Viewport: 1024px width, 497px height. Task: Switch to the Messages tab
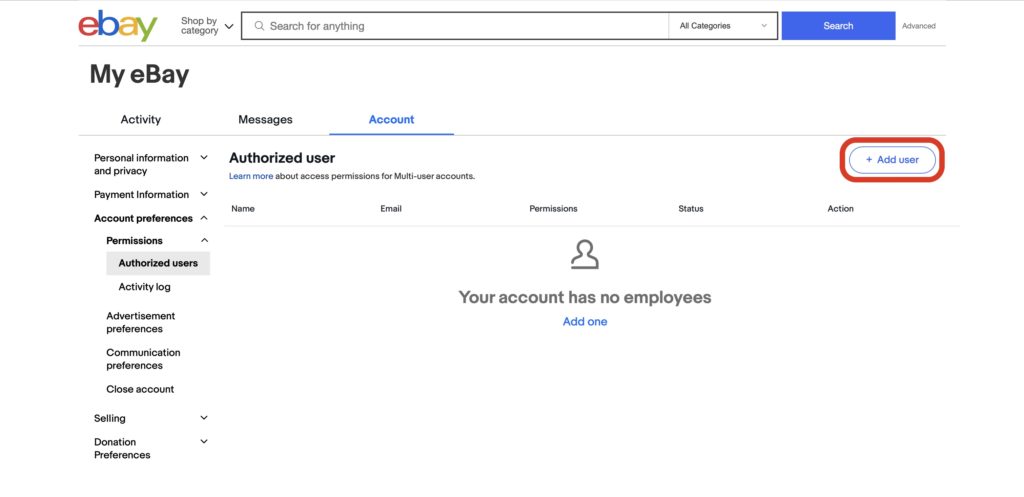[x=265, y=120]
